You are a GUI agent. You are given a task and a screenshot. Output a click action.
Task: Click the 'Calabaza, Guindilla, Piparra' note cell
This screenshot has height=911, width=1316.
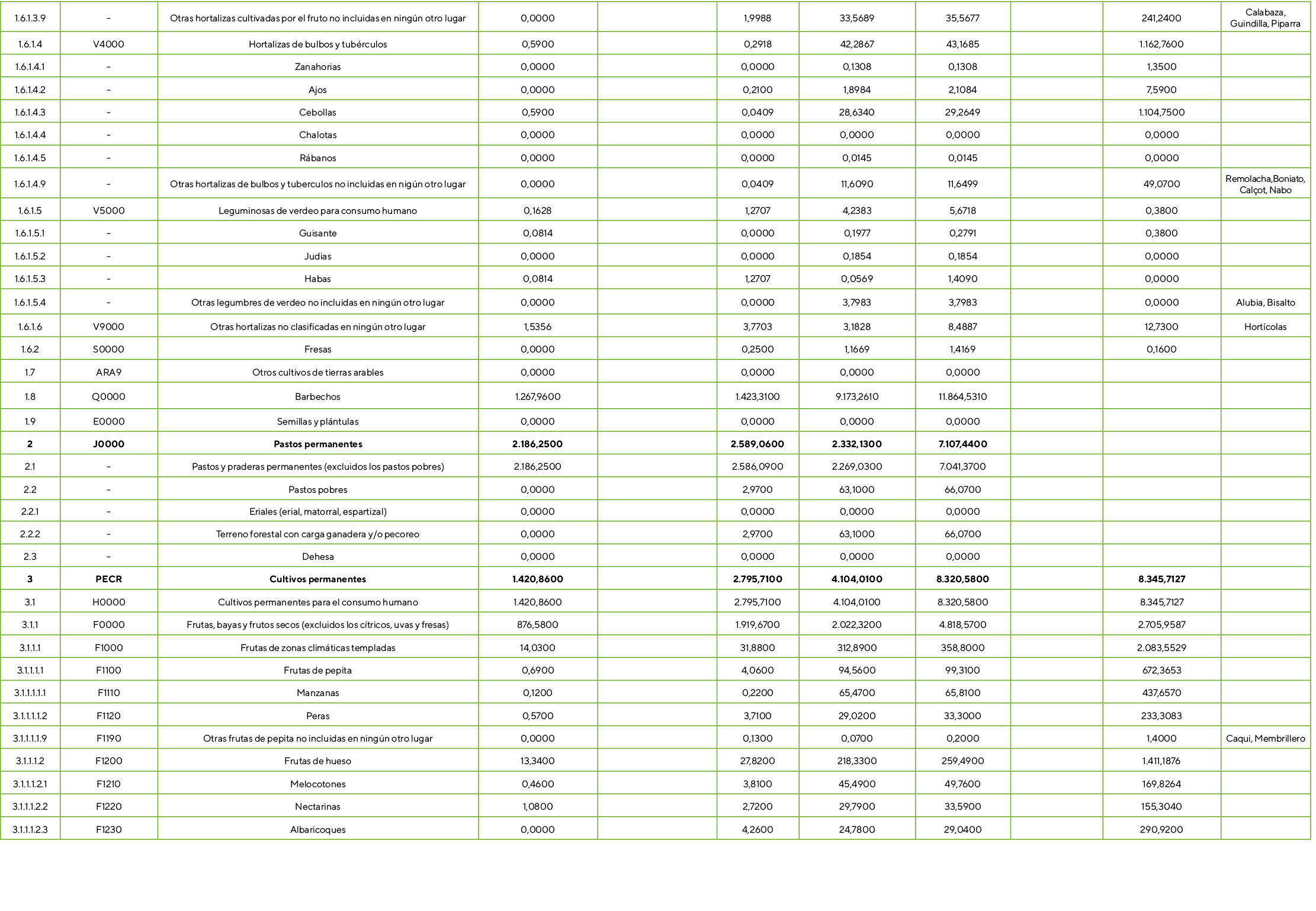[1264, 18]
